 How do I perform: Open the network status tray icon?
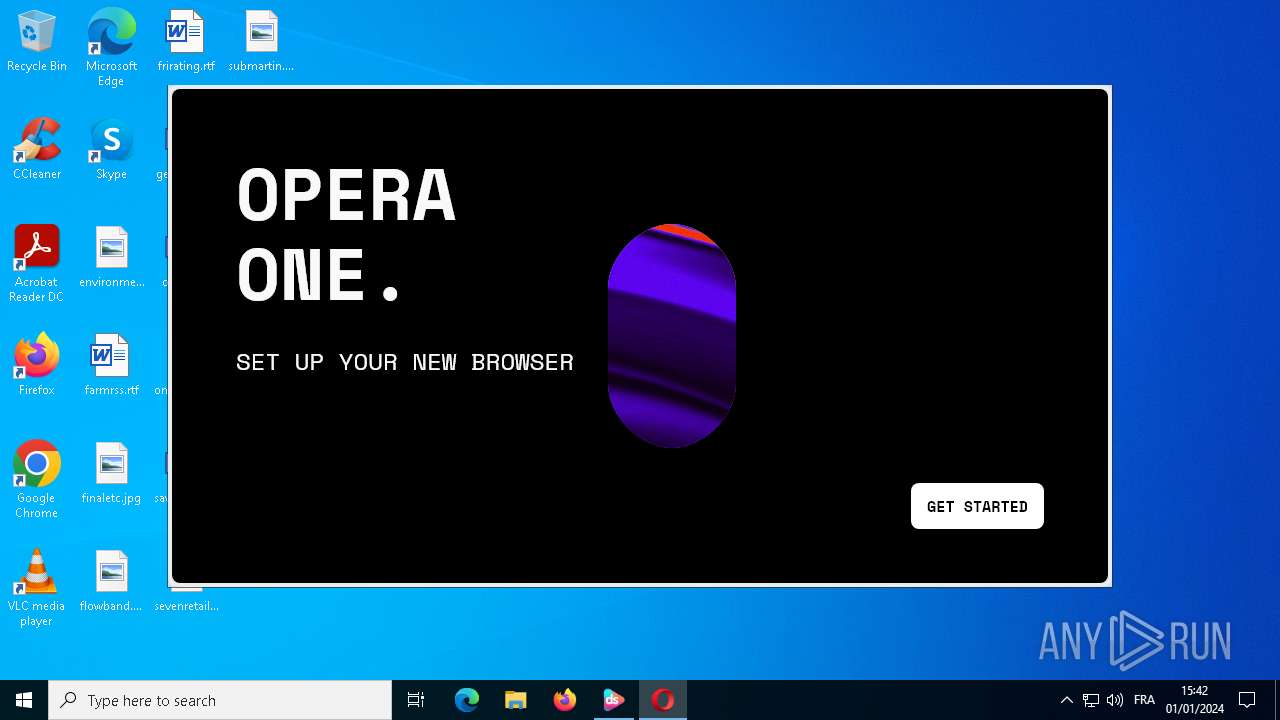1091,700
